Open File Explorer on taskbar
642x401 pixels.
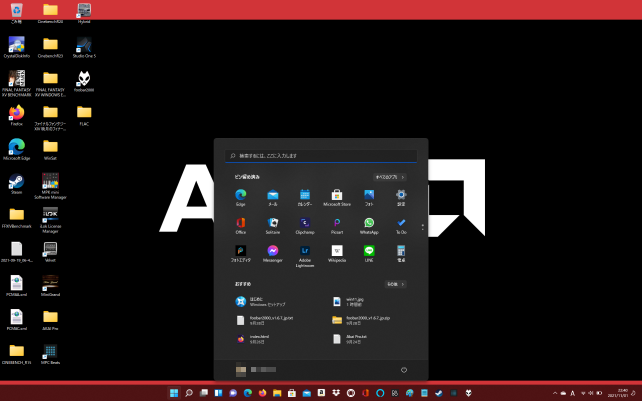277,393
